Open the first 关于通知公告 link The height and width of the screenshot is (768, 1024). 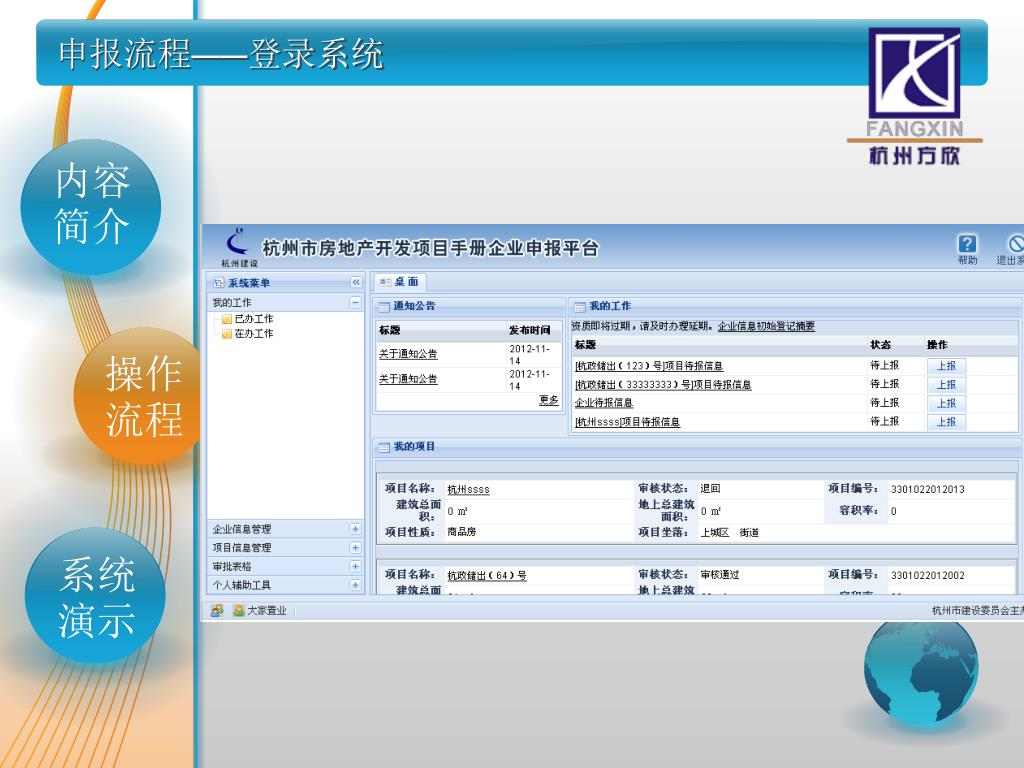(408, 354)
